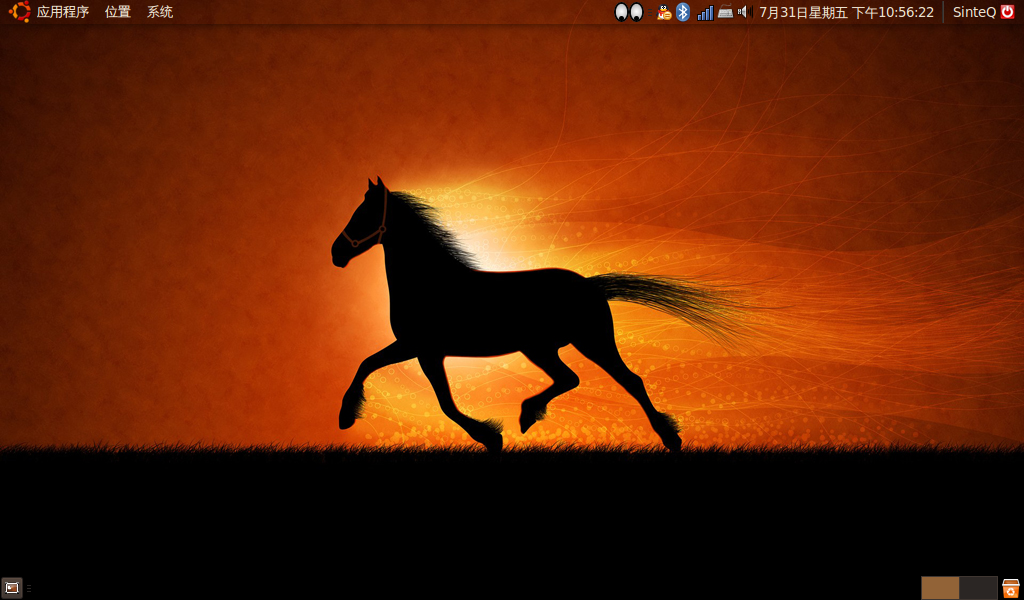Click the Show Desktop button

coord(12,588)
